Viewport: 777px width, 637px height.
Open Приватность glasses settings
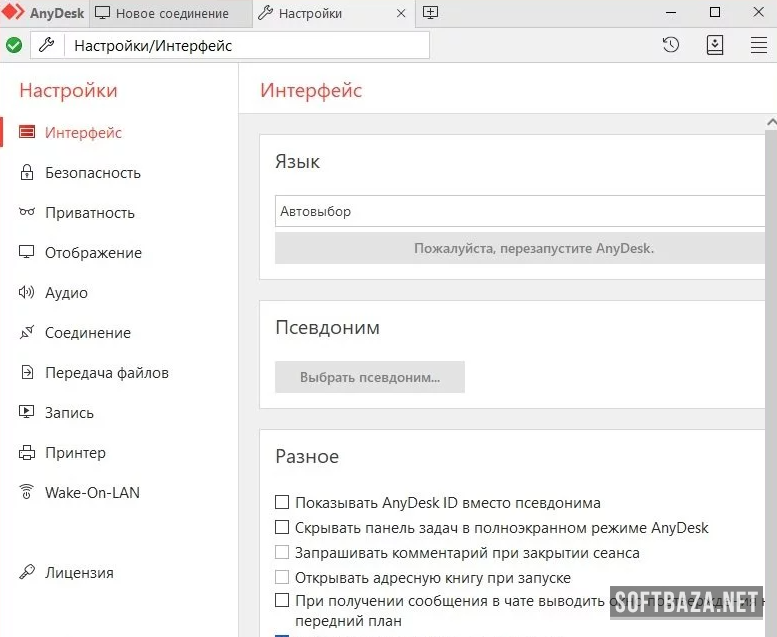(x=89, y=213)
